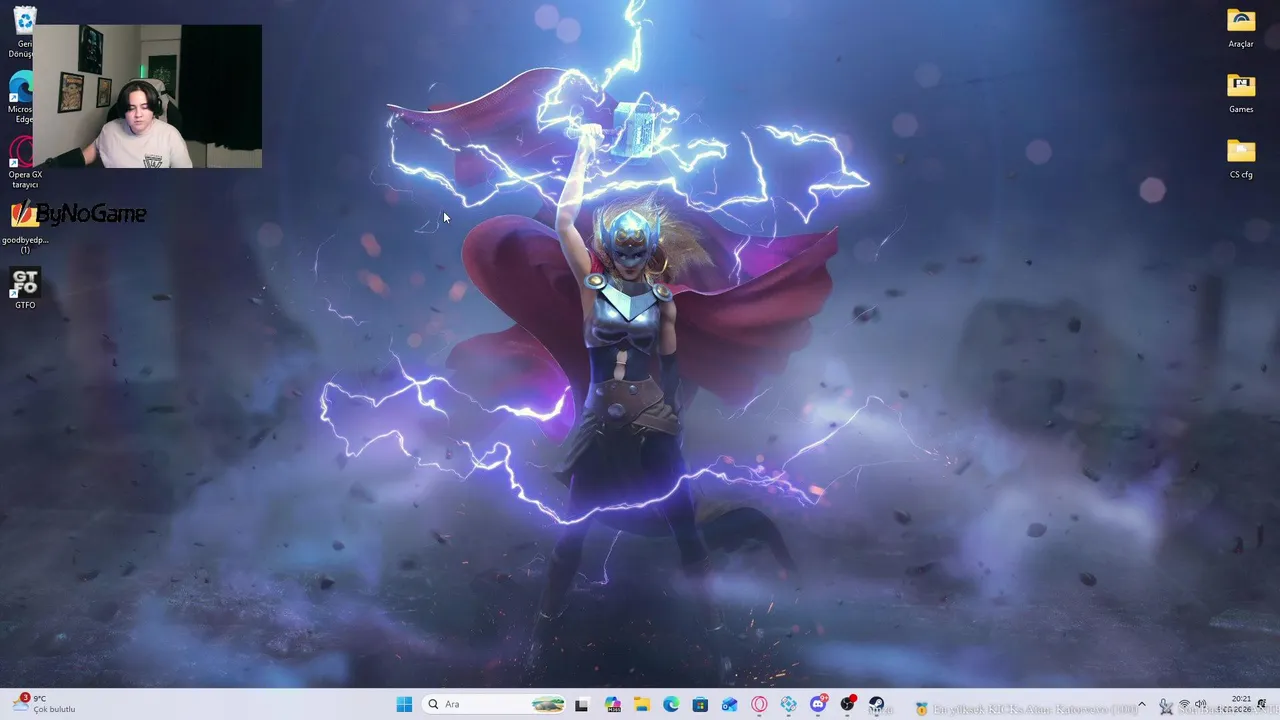Screen dimensions: 1280x720
Task: Open the Outlook mail app in taskbar
Action: click(x=730, y=704)
